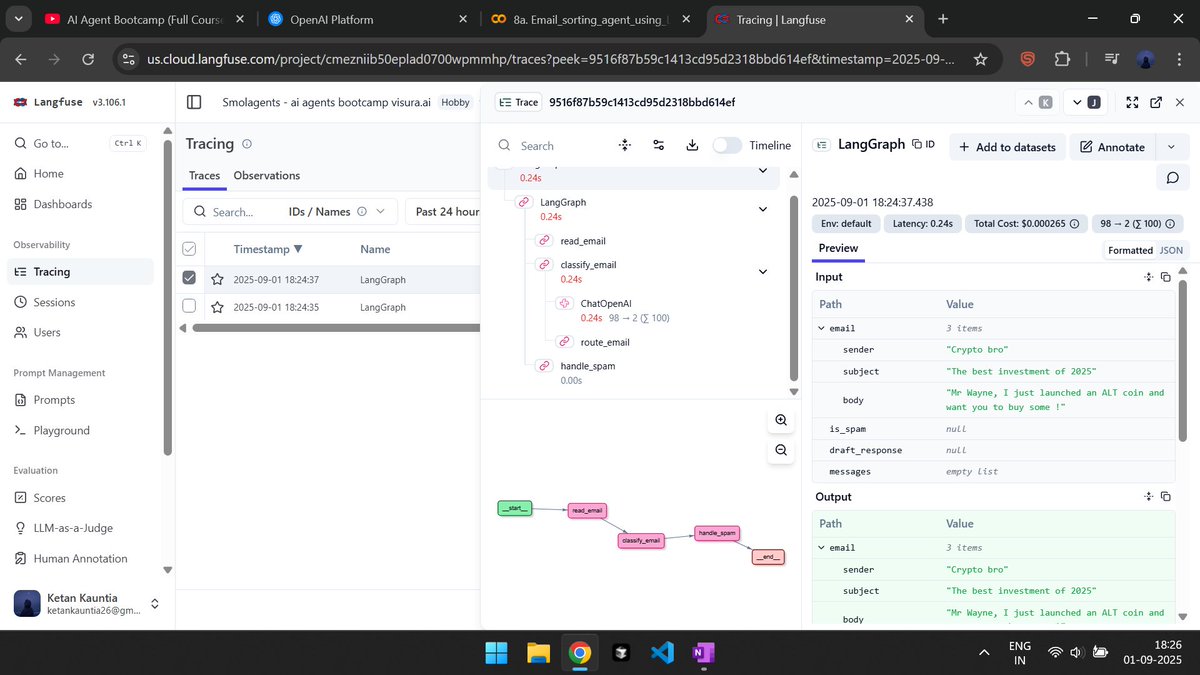Open File Explorer from the taskbar
The height and width of the screenshot is (675, 1200).
pos(537,653)
